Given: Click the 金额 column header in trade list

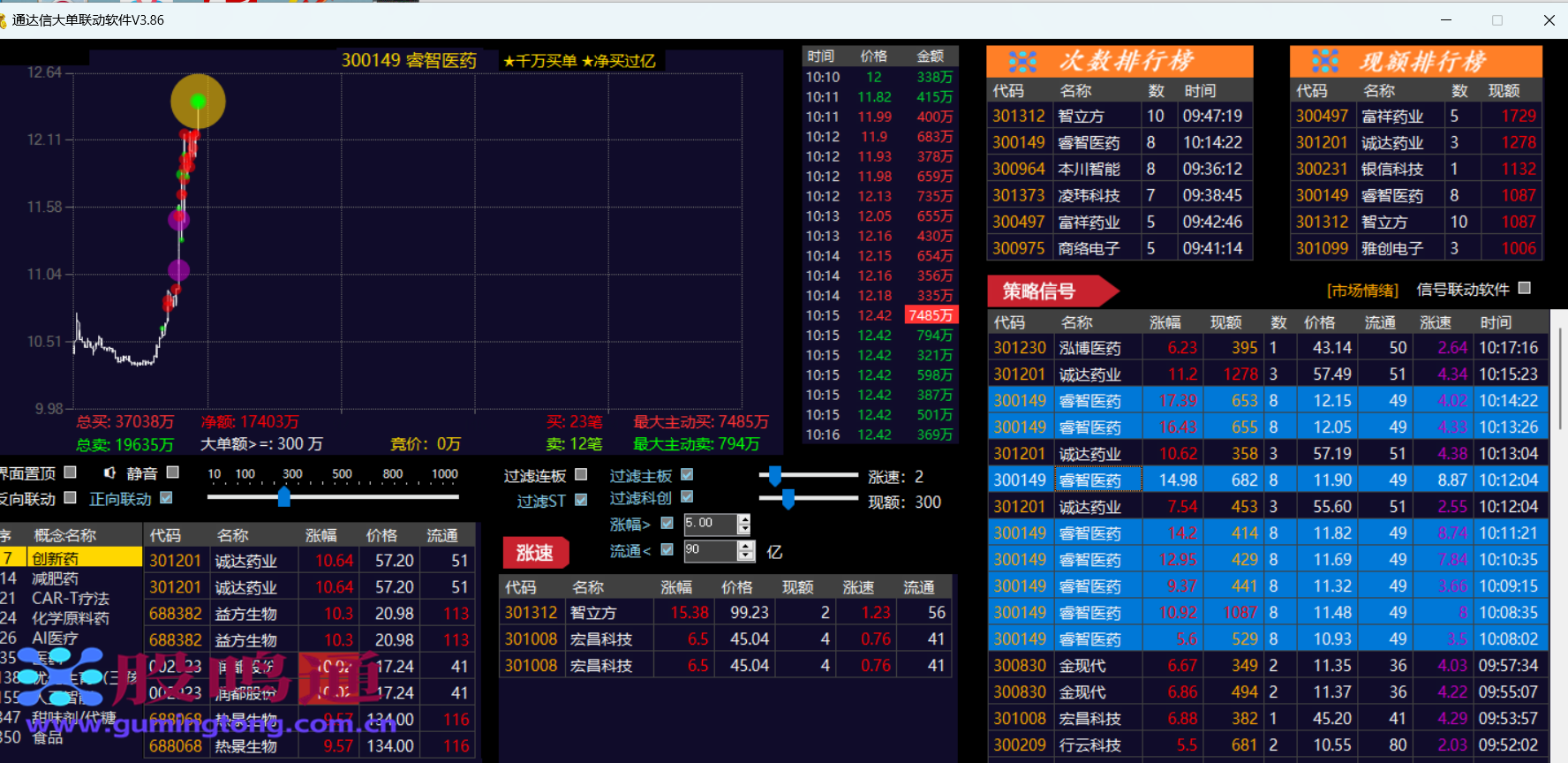Looking at the screenshot, I should (931, 56).
